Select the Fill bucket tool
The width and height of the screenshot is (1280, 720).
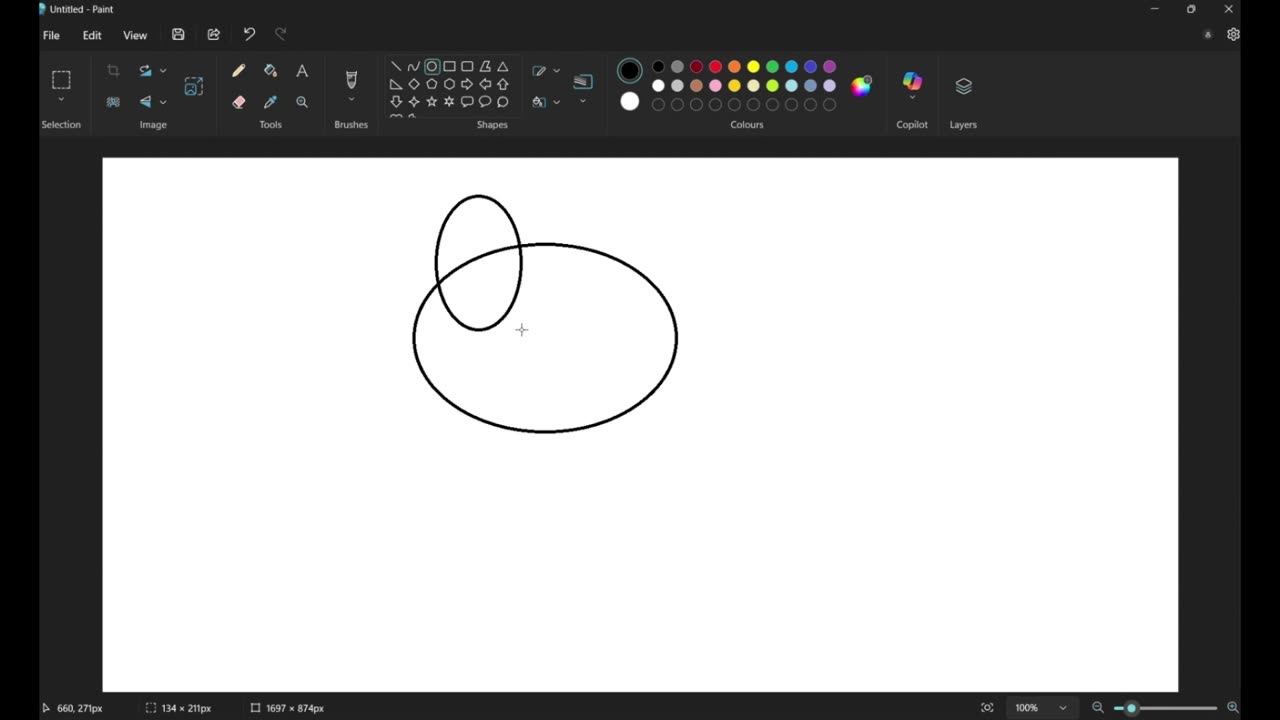270,71
